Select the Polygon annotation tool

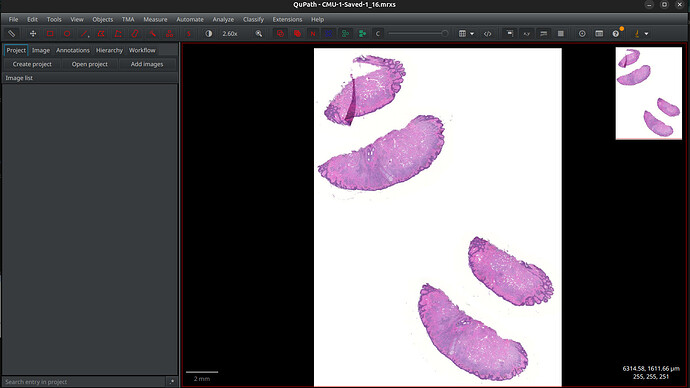pos(101,33)
